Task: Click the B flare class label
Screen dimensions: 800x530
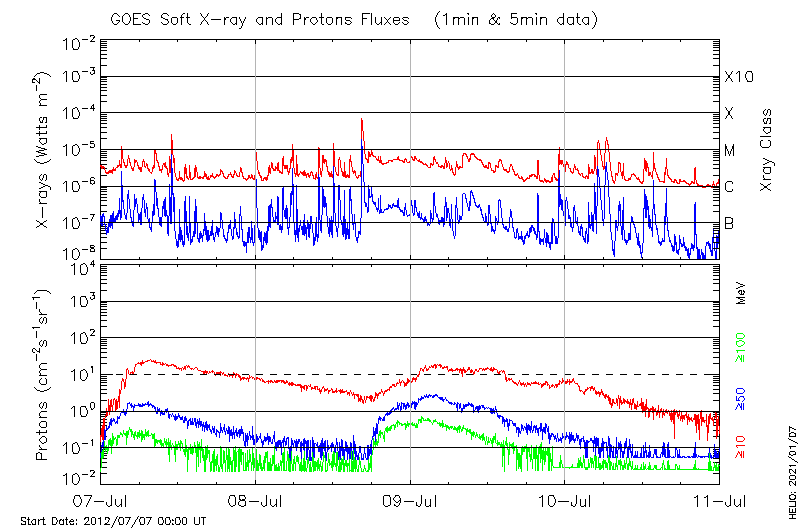Action: pyautogui.click(x=729, y=223)
